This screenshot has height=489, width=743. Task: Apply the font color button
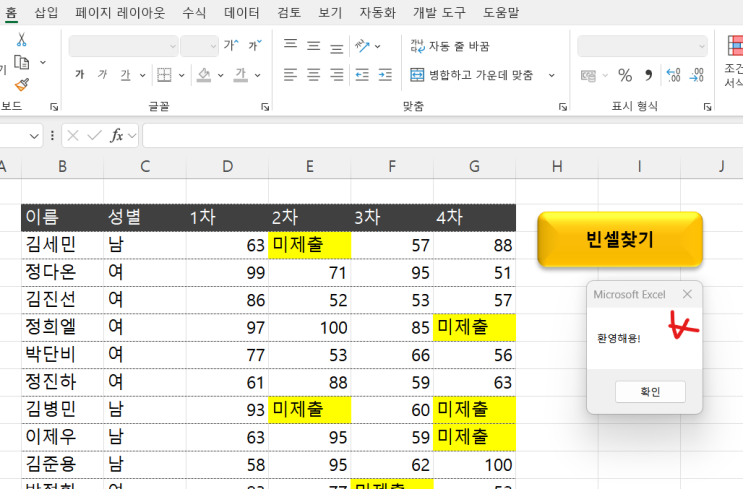pos(241,75)
